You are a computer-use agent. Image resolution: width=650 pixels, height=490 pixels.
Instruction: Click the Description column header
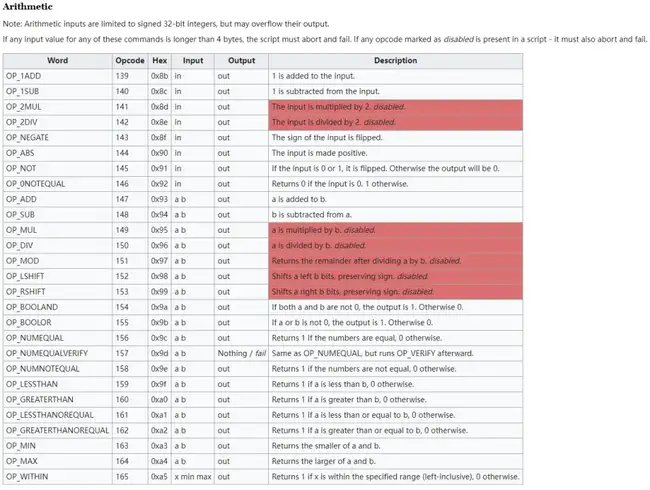click(395, 61)
